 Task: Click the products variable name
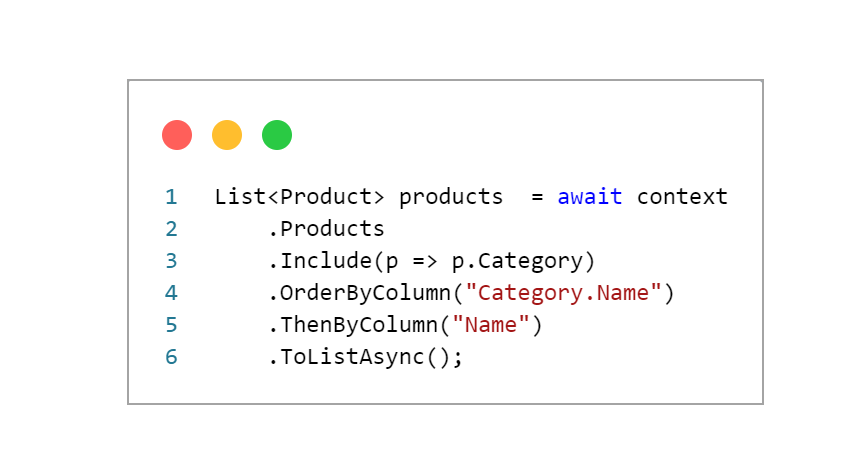pos(451,197)
